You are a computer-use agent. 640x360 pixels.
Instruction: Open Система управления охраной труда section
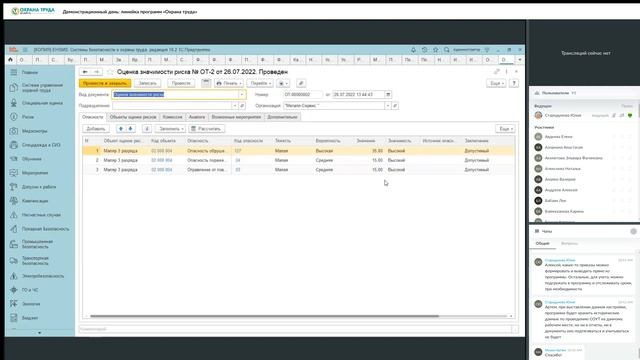pyautogui.click(x=42, y=87)
